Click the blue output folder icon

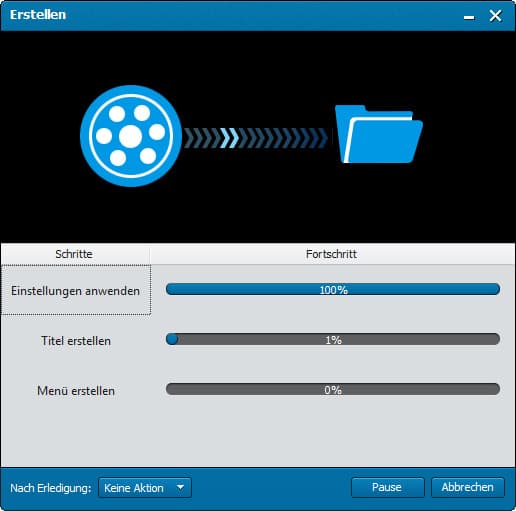(x=379, y=134)
